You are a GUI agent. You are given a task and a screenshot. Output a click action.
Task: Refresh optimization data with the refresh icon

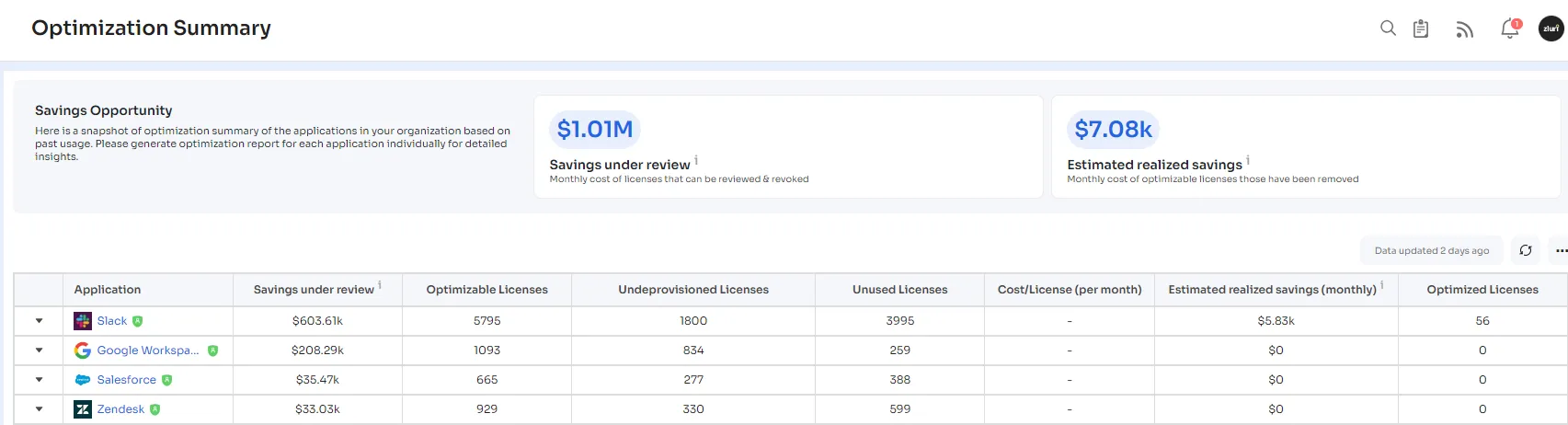coord(1526,250)
